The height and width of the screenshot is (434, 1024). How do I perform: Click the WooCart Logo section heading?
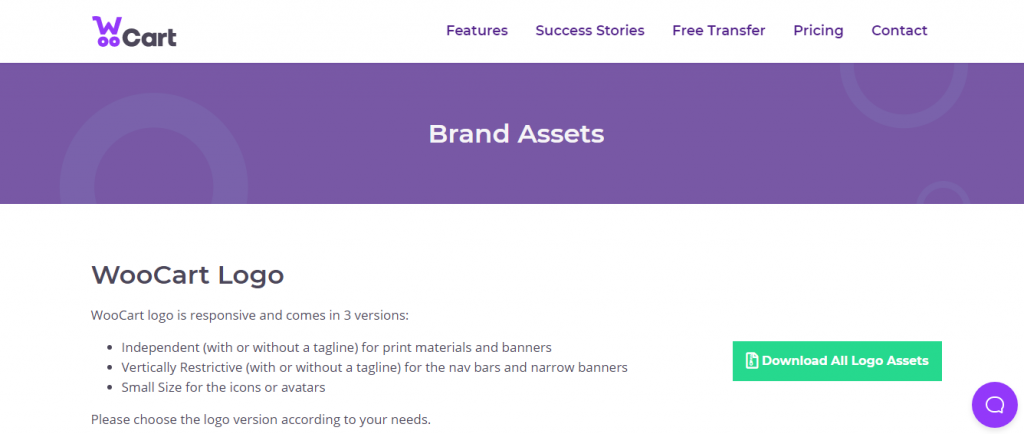(x=187, y=275)
